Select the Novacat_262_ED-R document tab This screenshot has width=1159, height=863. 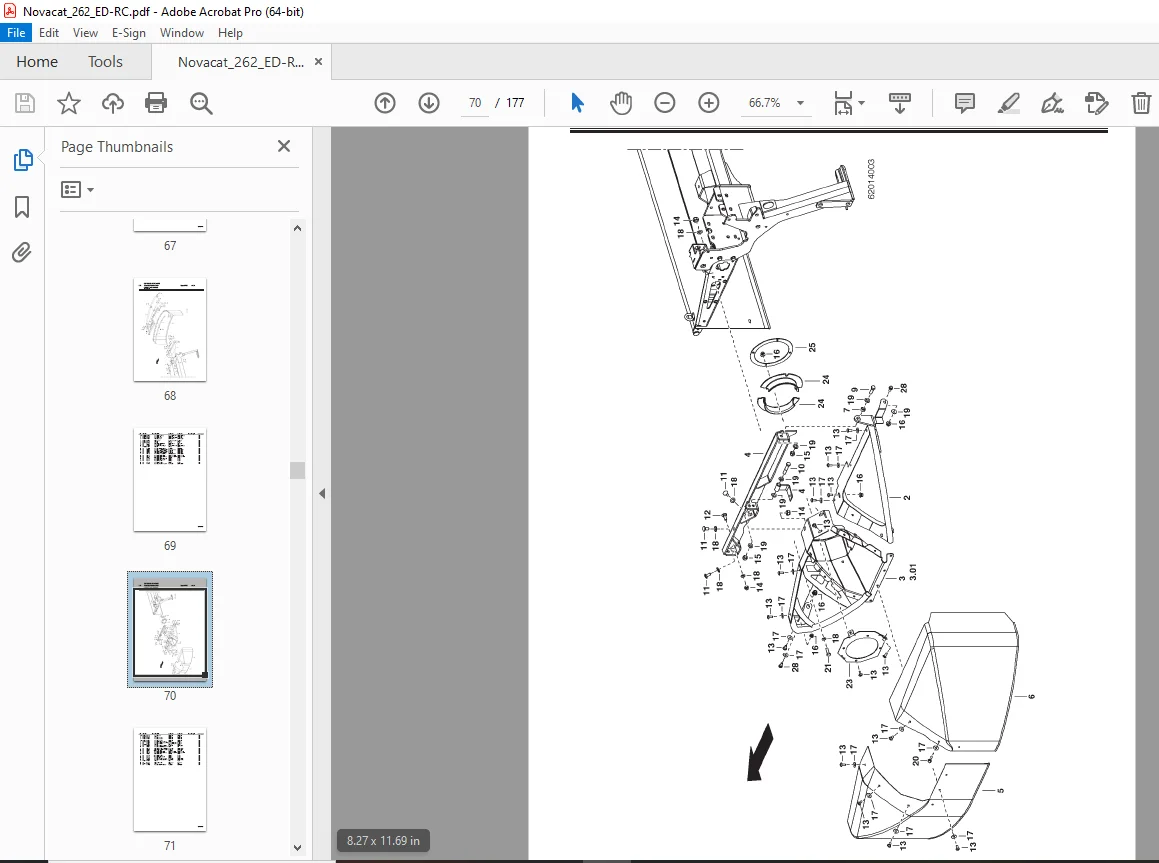pos(241,62)
